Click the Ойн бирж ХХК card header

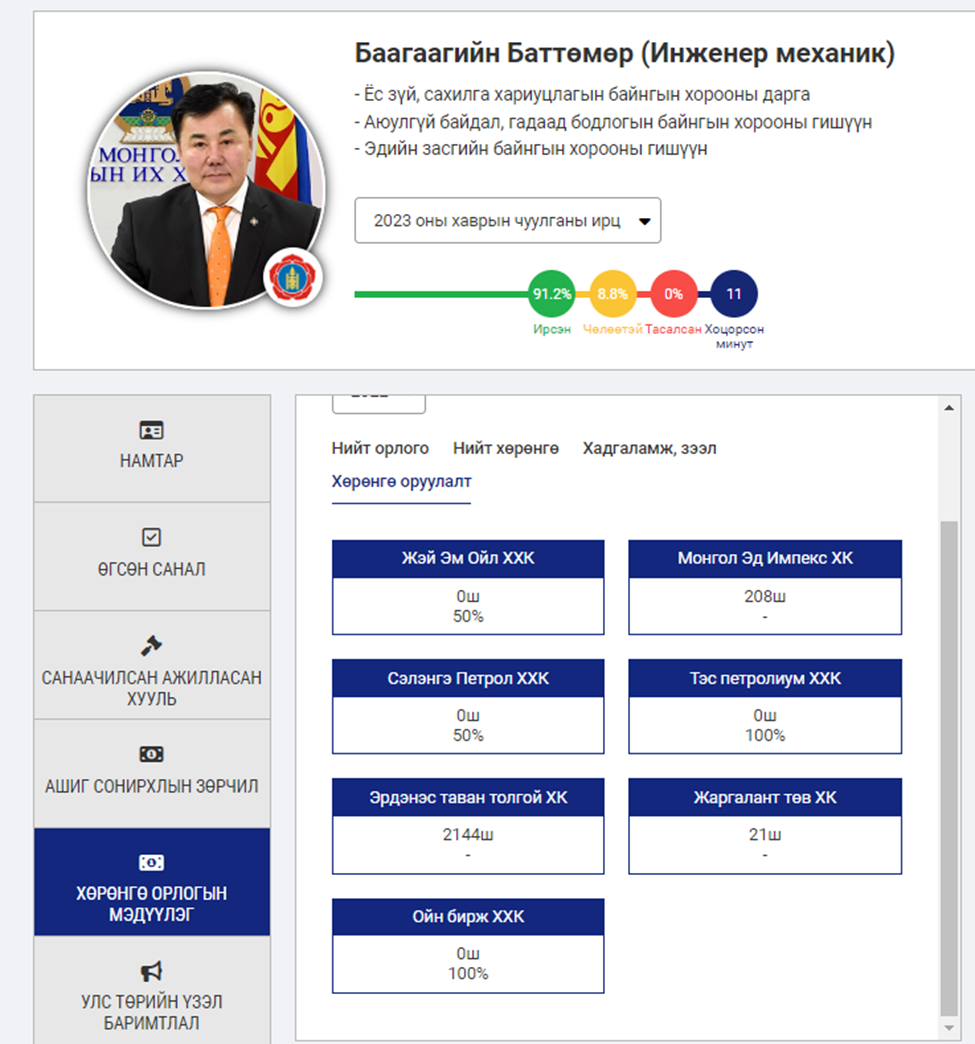[x=468, y=917]
